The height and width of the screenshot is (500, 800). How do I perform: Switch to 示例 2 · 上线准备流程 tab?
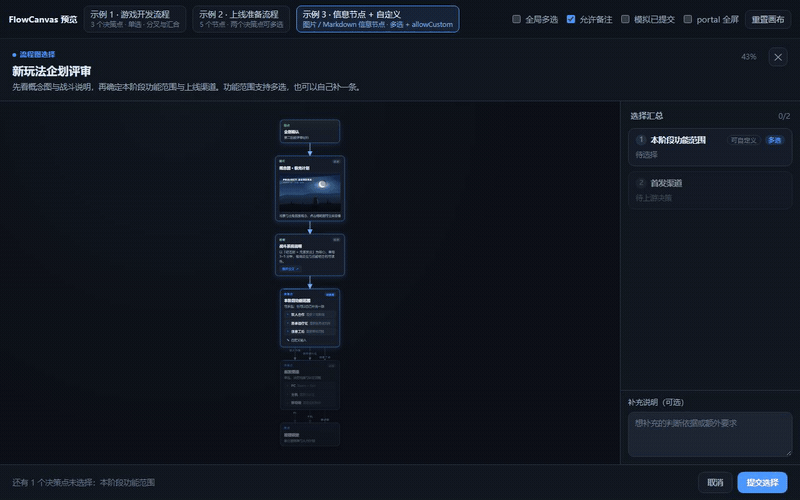pos(241,19)
